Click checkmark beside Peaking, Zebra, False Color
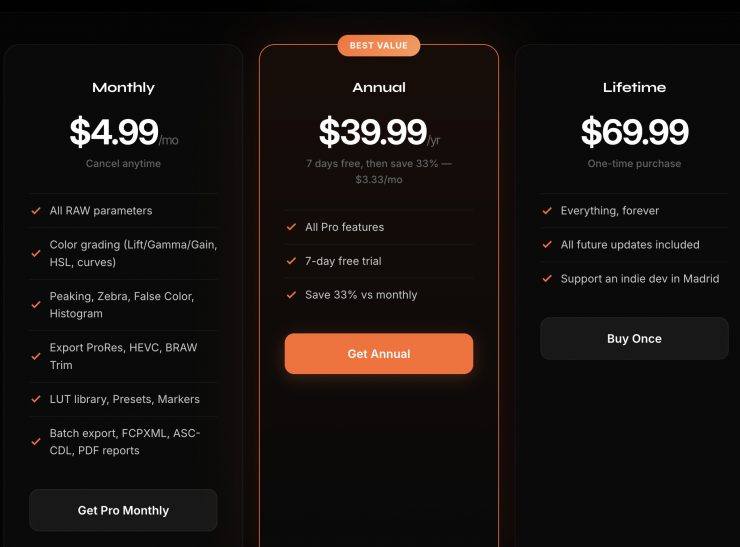This screenshot has height=547, width=740. tap(36, 305)
